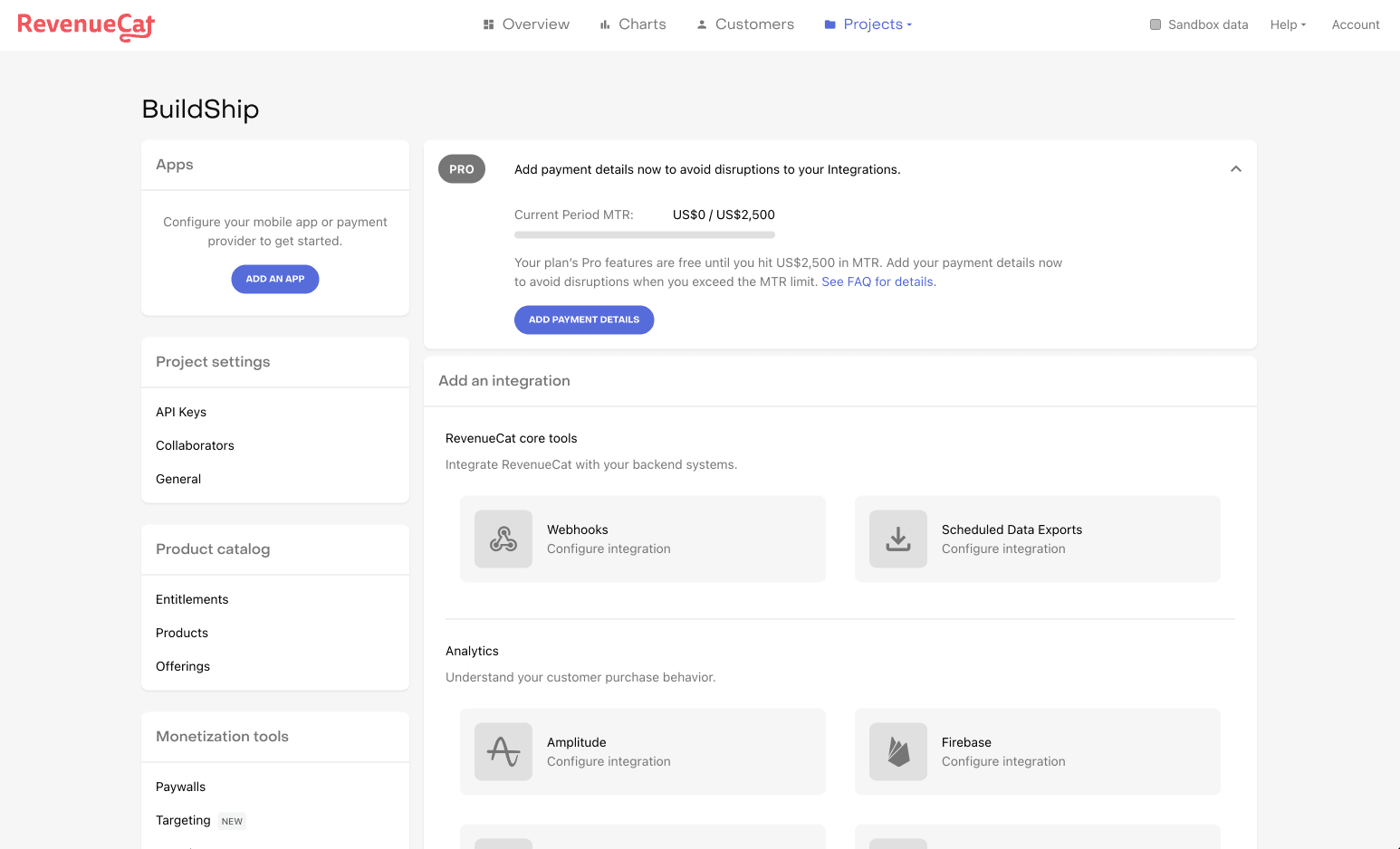This screenshot has height=849, width=1400.
Task: Click the Overview bar-chart icon
Action: click(488, 24)
